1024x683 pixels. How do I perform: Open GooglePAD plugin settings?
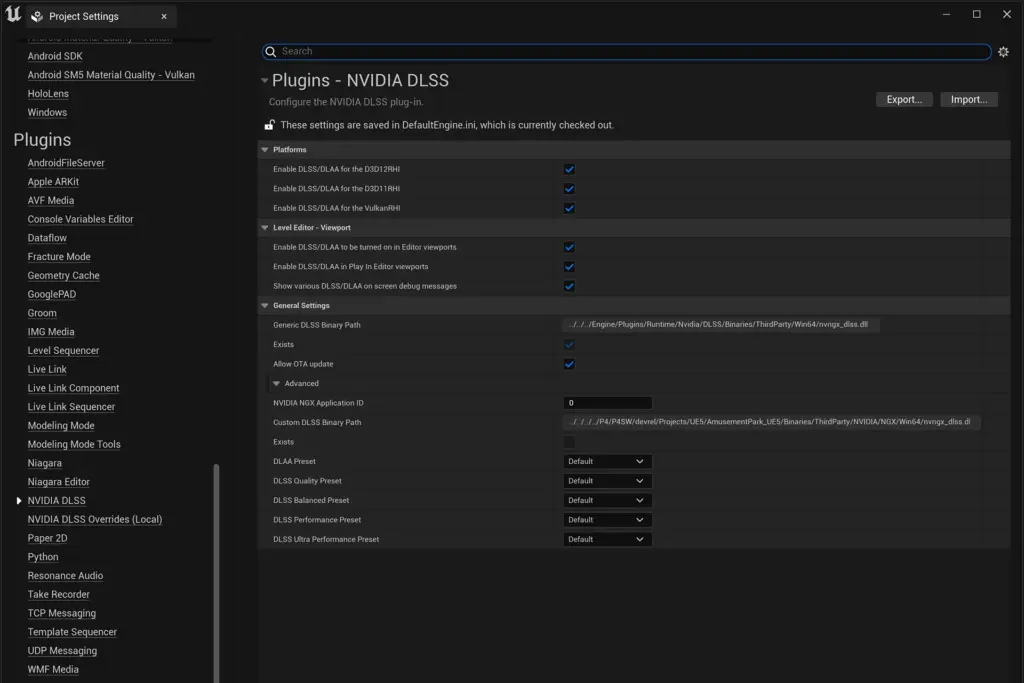[52, 294]
